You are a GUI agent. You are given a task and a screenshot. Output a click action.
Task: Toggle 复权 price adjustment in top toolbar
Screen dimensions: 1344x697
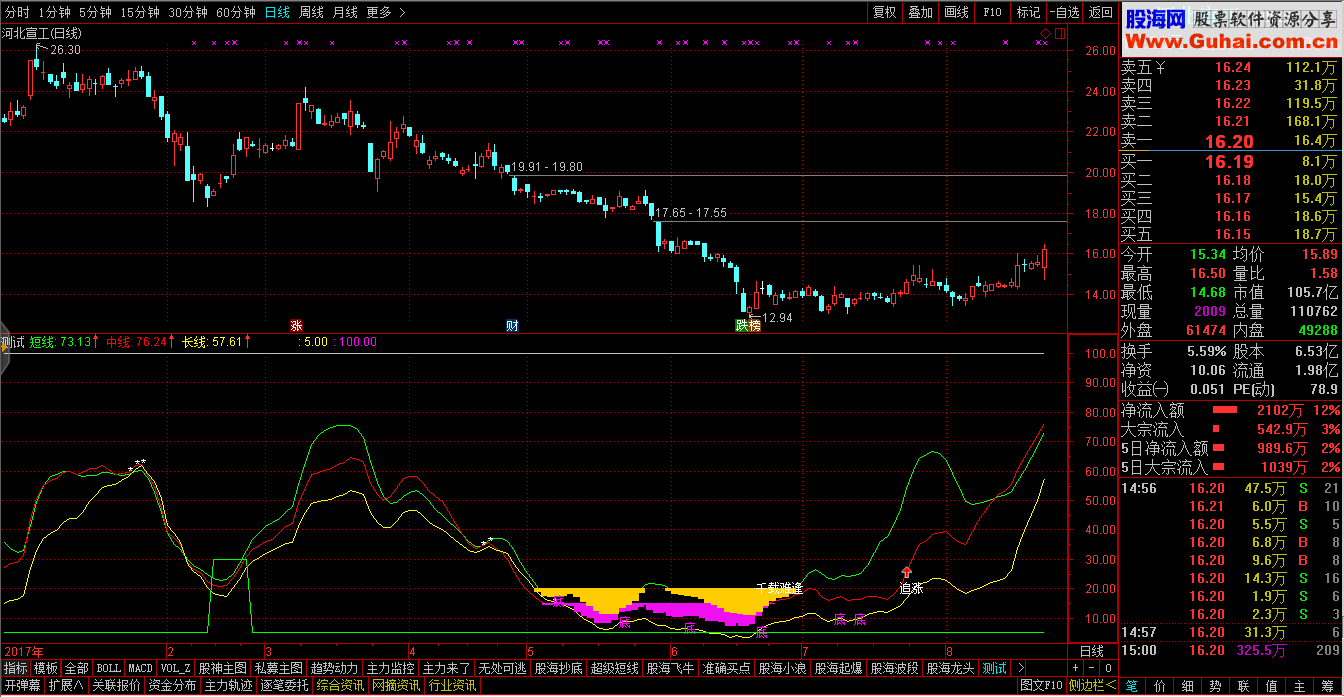(x=884, y=13)
